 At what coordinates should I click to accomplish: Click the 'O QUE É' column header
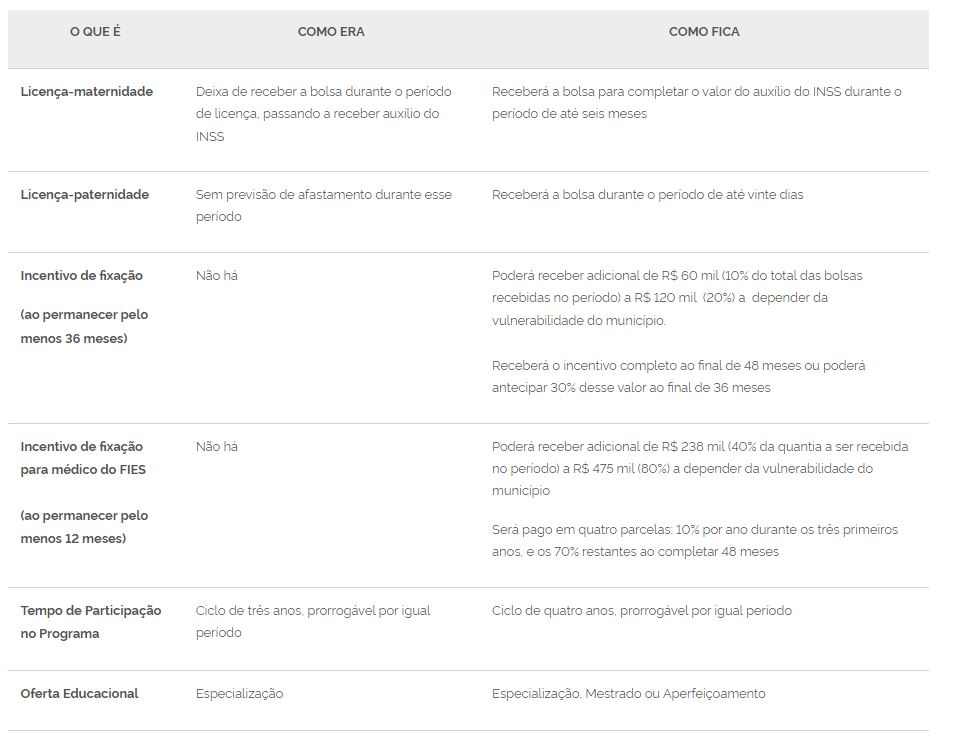tap(95, 32)
